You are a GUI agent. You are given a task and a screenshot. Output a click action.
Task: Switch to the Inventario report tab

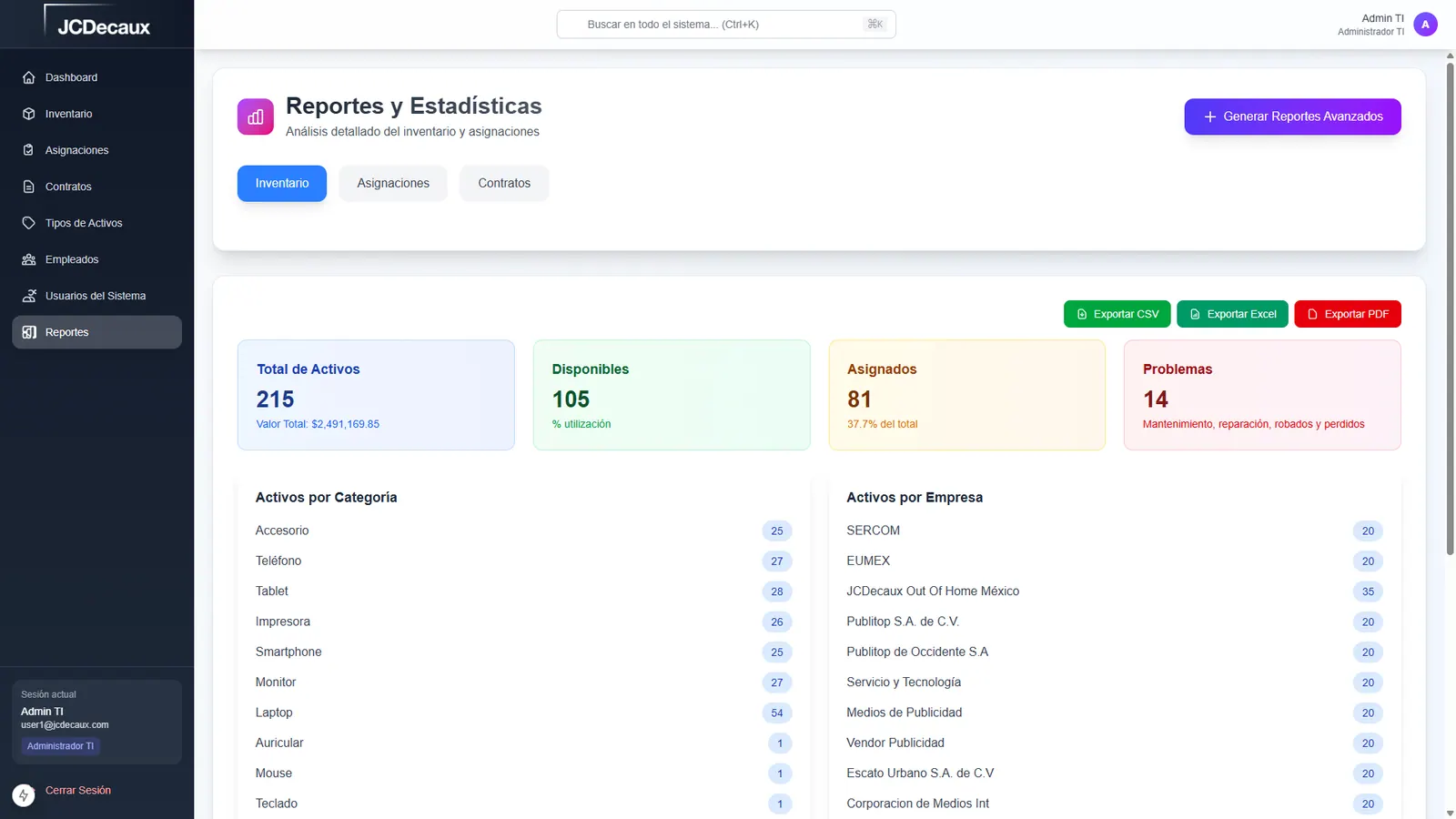pyautogui.click(x=282, y=183)
